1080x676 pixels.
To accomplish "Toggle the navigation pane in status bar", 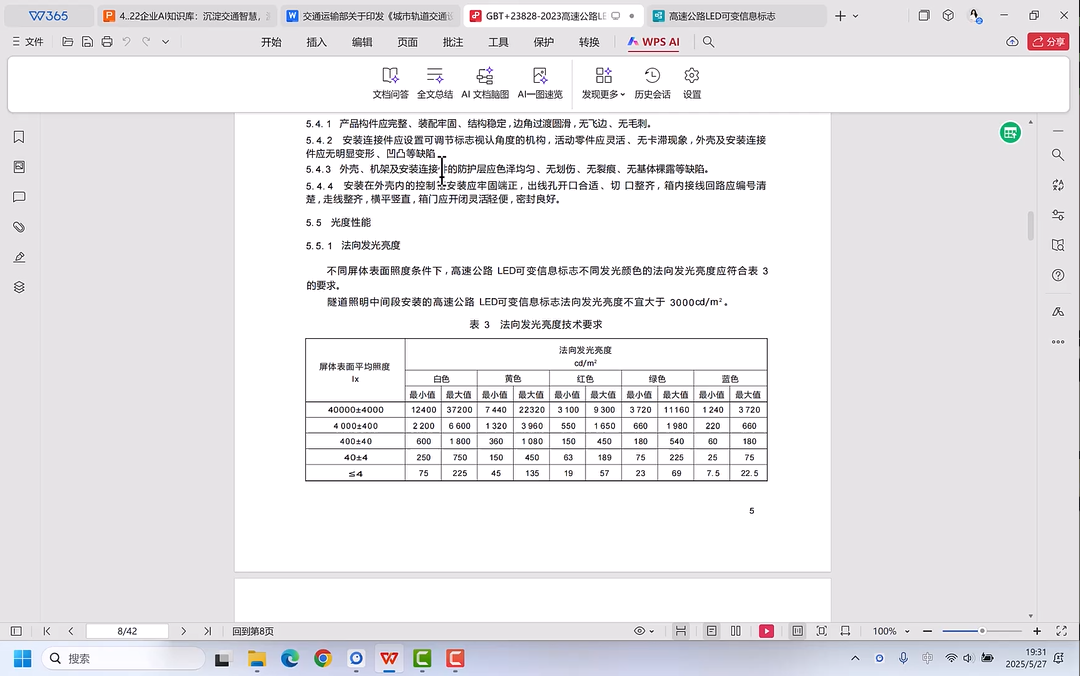I will coord(16,631).
